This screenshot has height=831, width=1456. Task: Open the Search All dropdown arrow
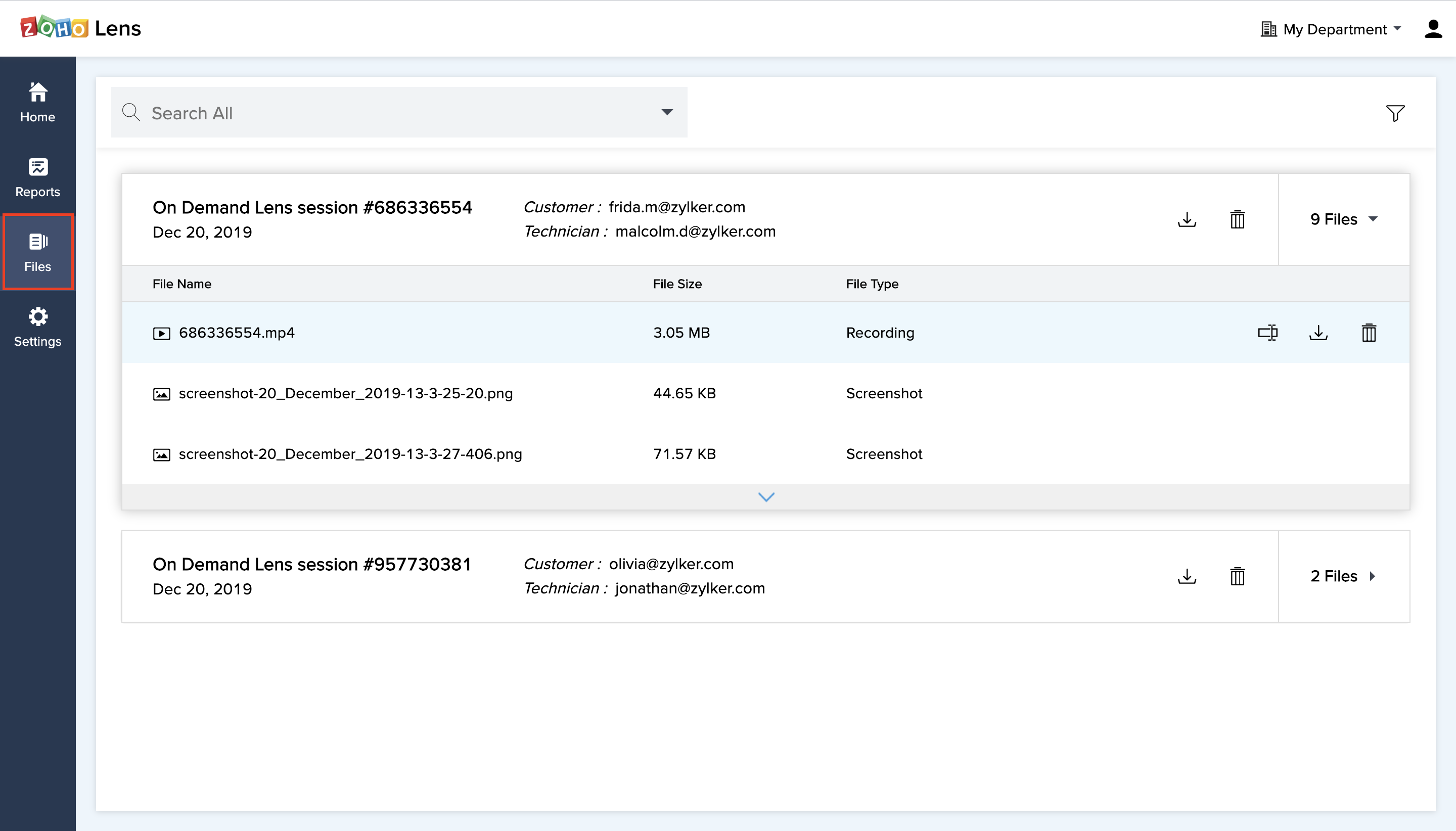[667, 112]
